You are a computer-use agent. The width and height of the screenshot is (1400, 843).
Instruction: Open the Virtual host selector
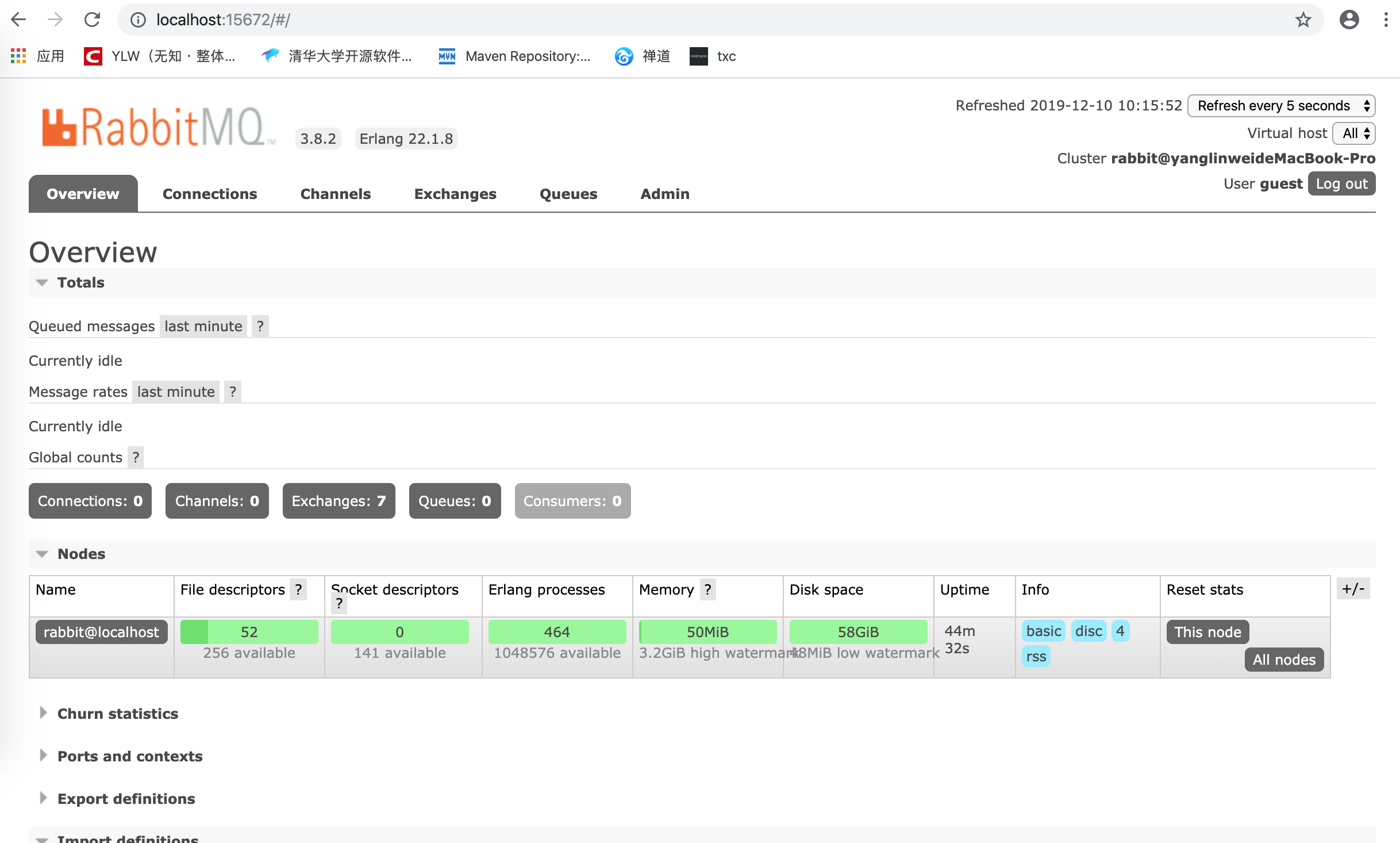[x=1353, y=133]
